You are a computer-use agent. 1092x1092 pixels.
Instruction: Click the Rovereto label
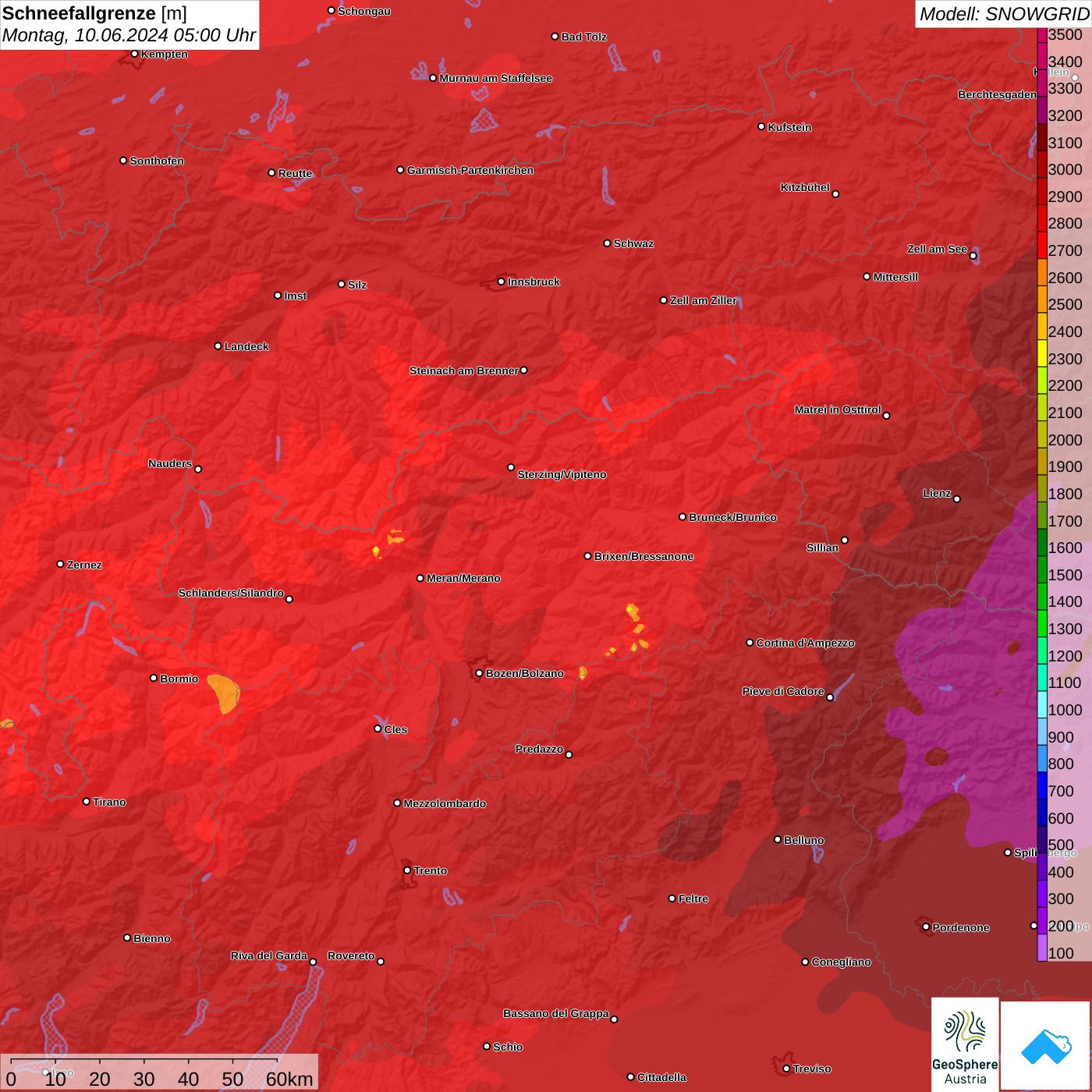[x=352, y=955]
